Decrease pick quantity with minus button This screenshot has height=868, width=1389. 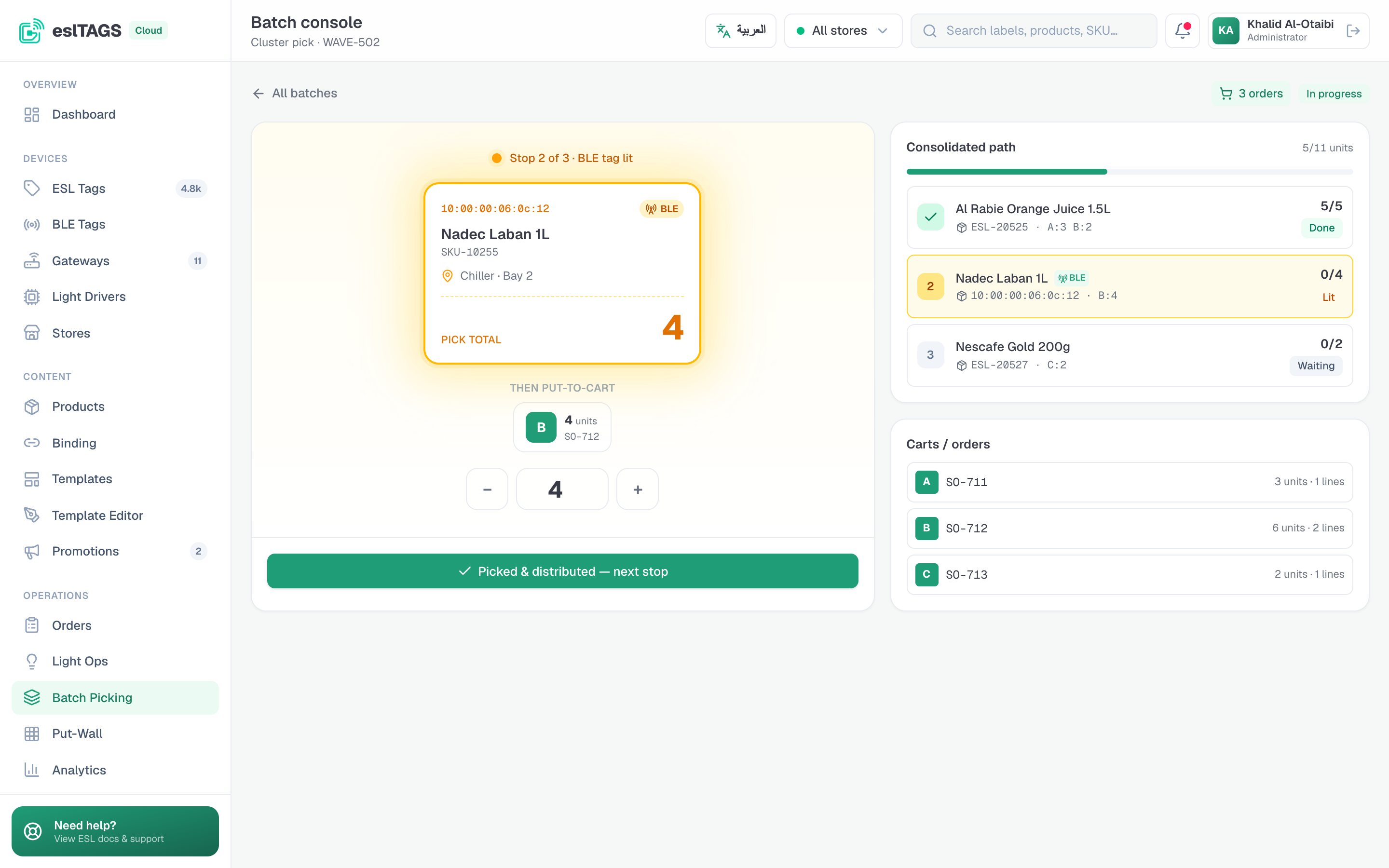tap(487, 489)
